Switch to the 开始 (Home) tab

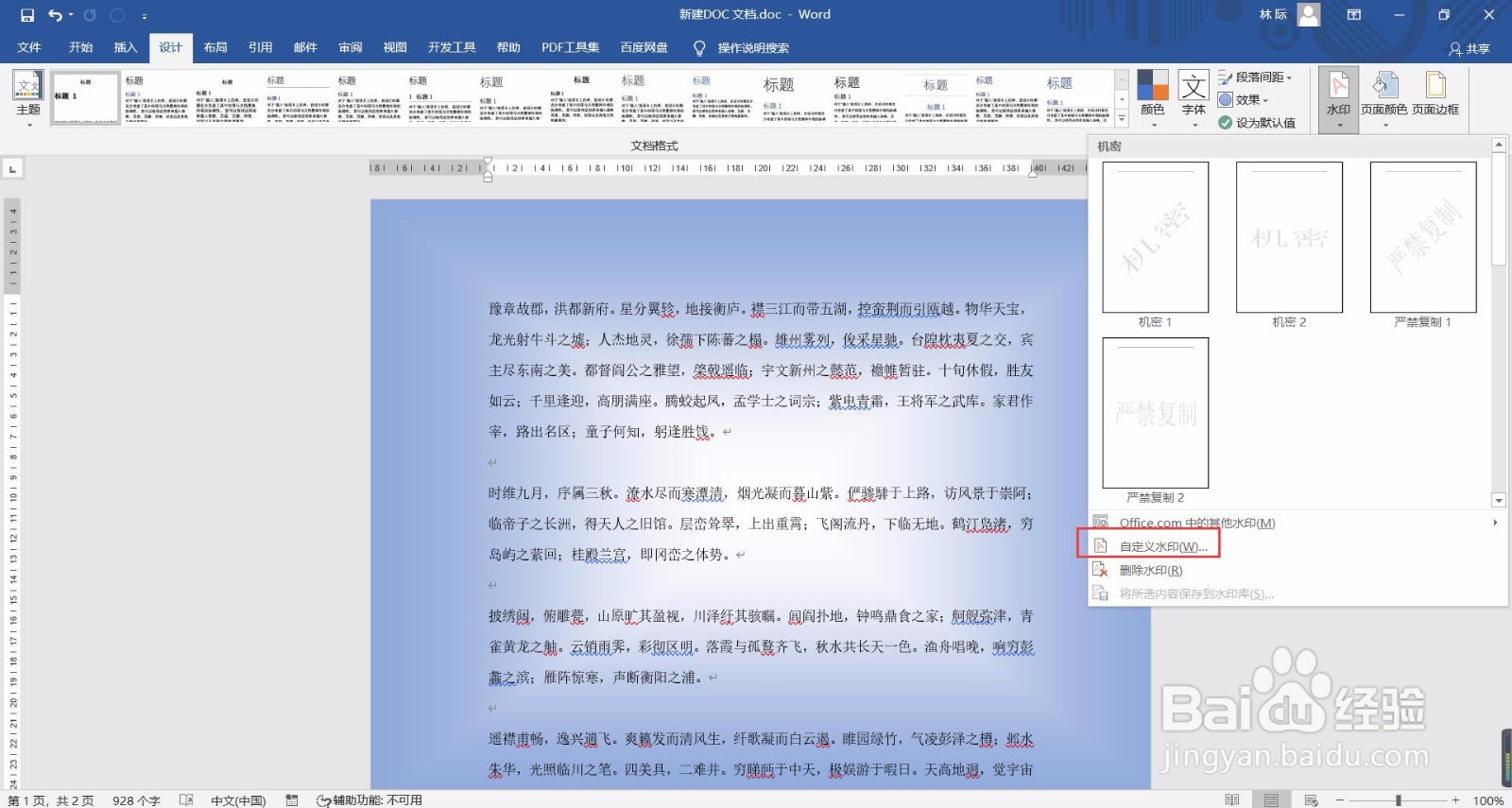point(80,47)
